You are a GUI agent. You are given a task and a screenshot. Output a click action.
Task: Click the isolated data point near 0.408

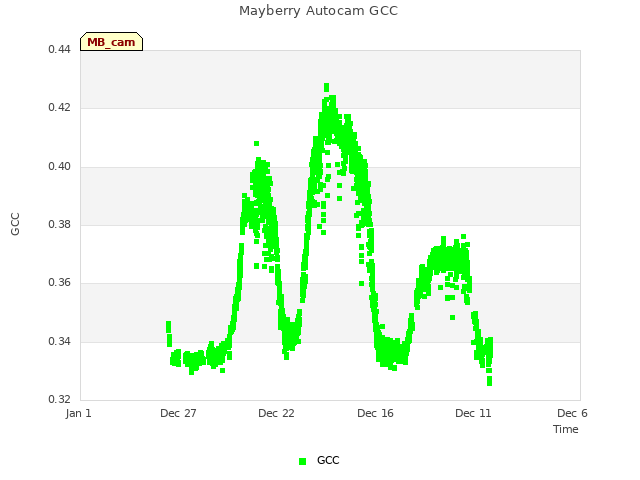tap(256, 143)
